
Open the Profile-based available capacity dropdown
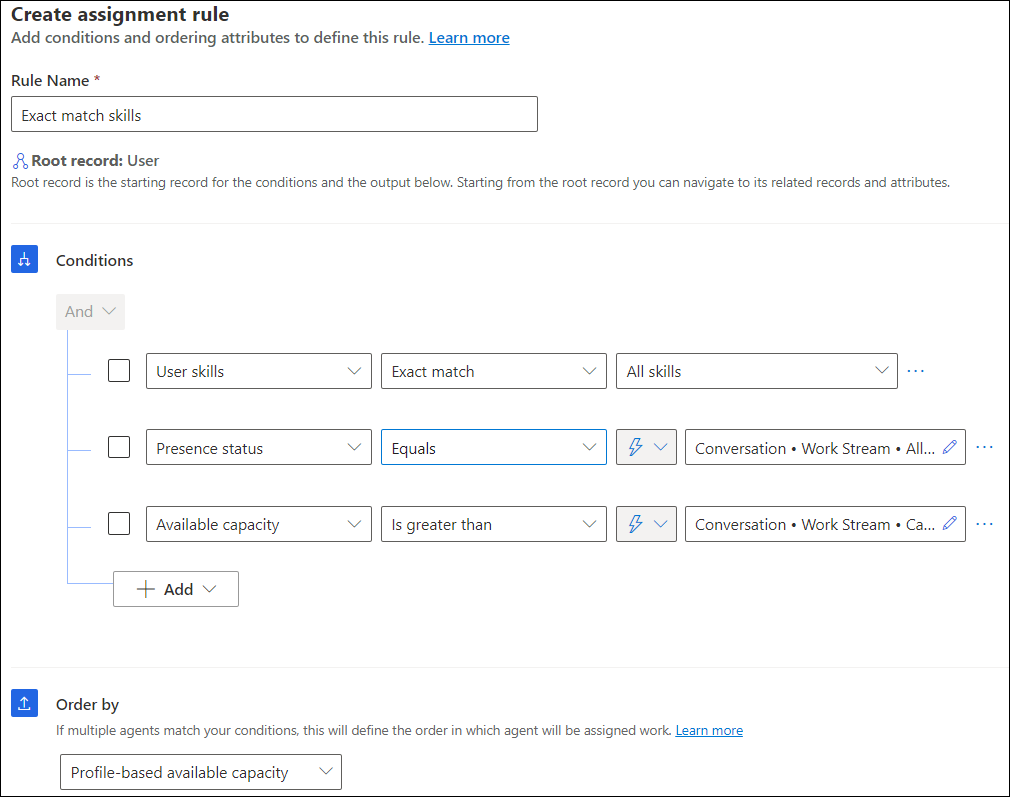pos(201,772)
